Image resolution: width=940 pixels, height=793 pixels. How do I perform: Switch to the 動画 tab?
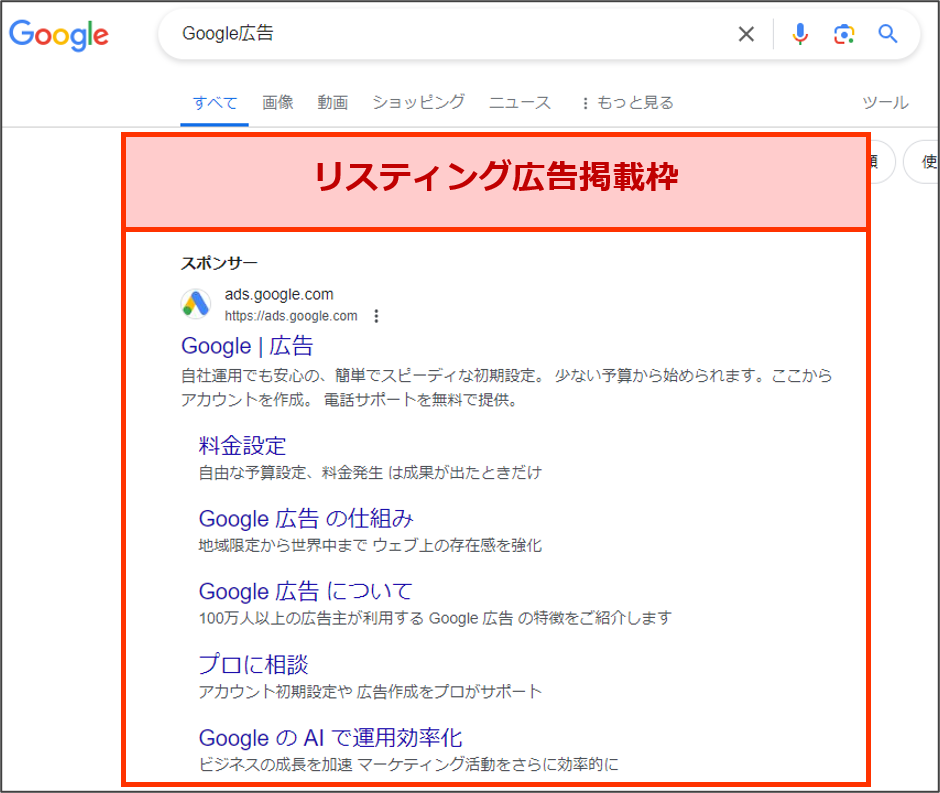(333, 102)
